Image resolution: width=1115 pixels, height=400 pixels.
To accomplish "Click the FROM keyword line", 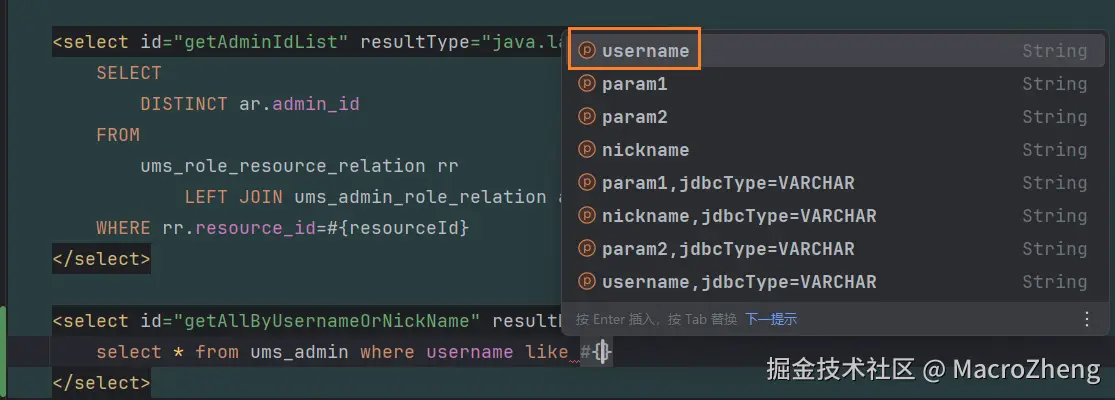I will coord(118,135).
